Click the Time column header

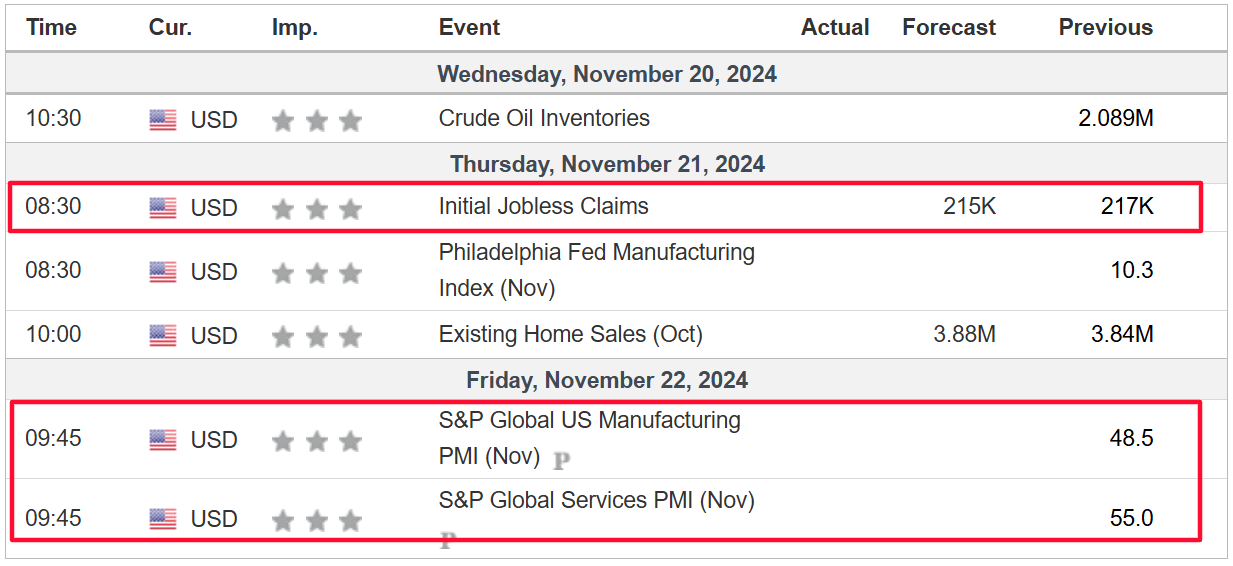(x=52, y=28)
